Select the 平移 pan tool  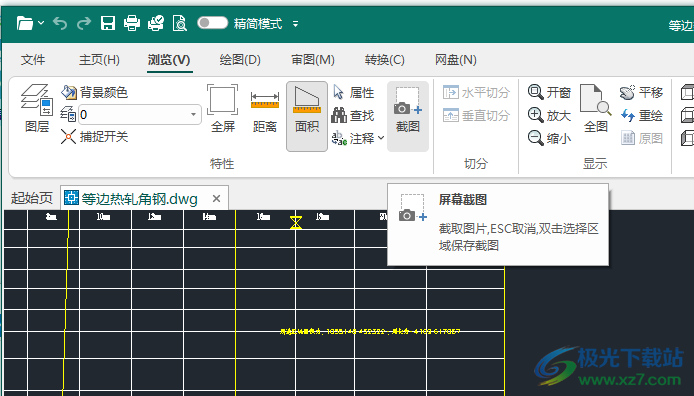(641, 92)
